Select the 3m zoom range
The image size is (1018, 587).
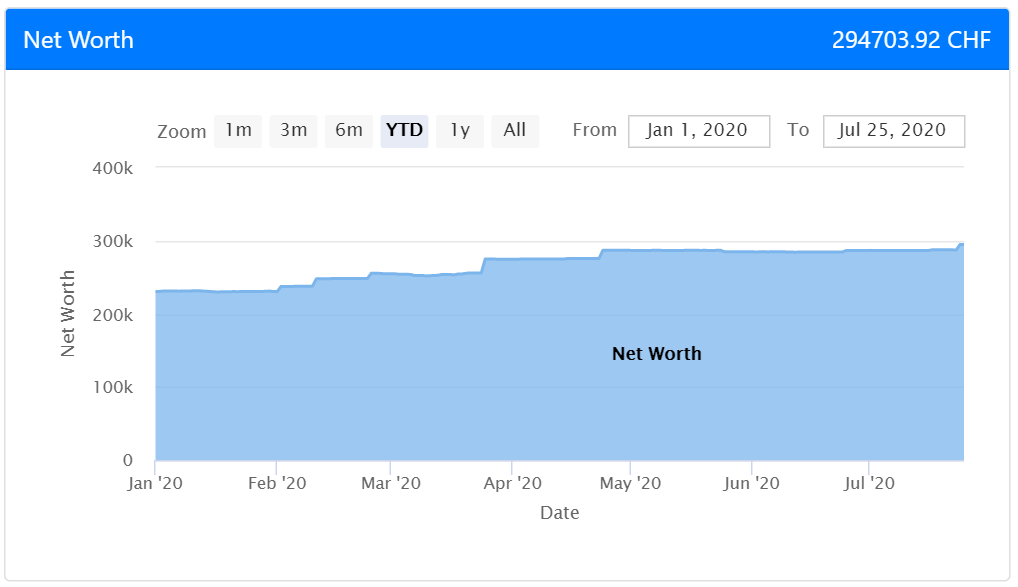[x=293, y=131]
